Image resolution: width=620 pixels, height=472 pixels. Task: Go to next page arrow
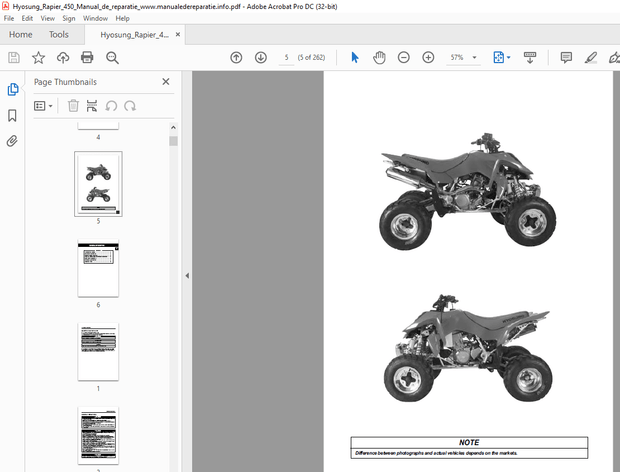[261, 58]
